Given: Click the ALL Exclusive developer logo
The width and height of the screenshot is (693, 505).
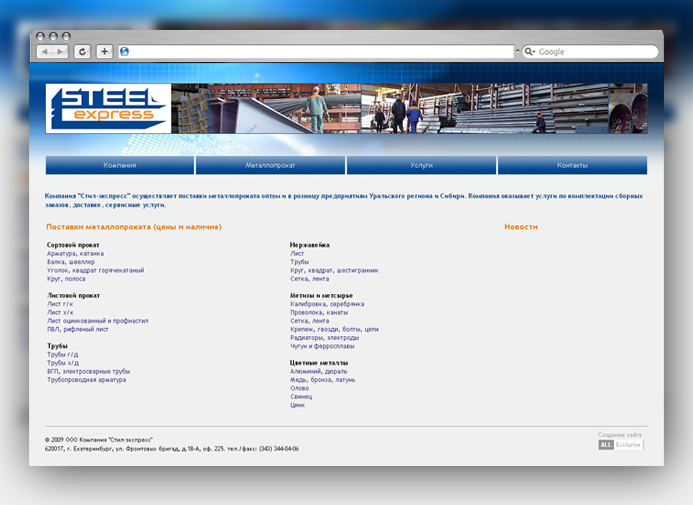Looking at the screenshot, I should tap(621, 444).
